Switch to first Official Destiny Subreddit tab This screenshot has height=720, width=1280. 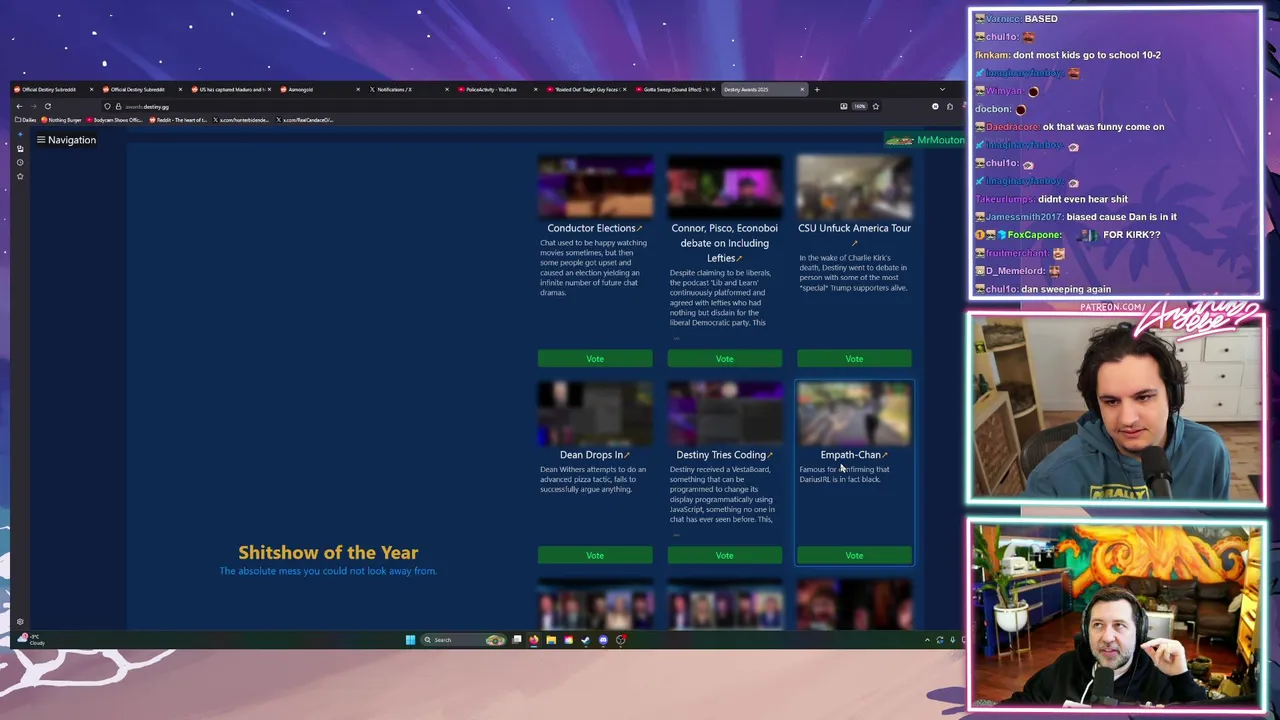point(53,90)
